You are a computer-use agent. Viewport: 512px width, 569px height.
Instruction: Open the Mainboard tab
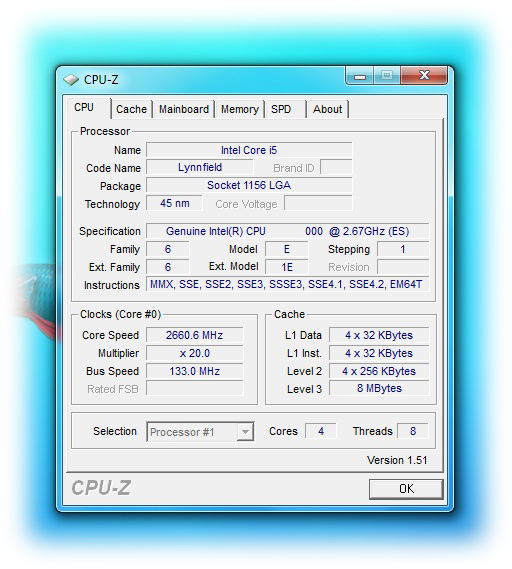[184, 109]
